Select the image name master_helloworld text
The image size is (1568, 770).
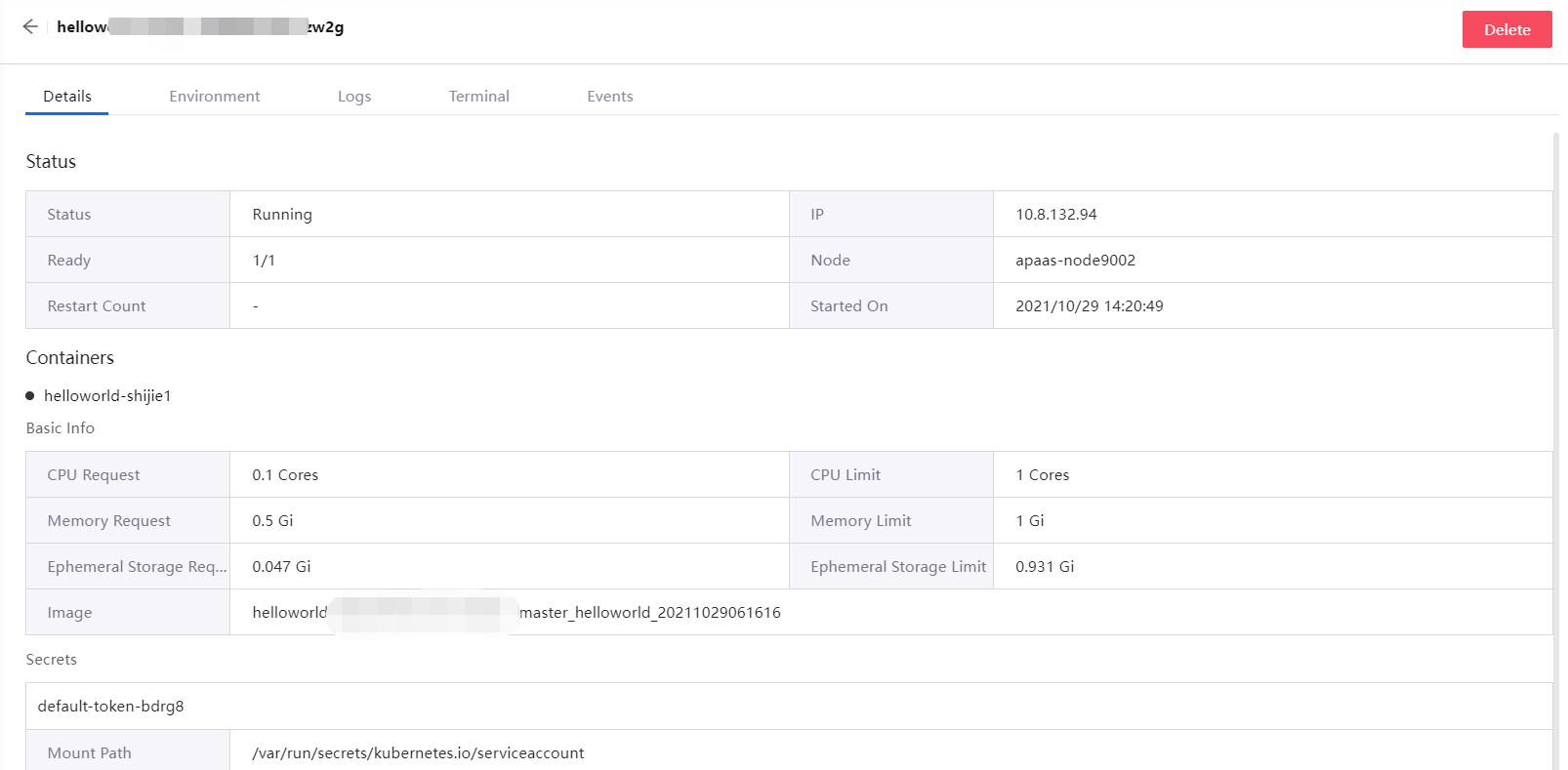pyautogui.click(x=649, y=613)
